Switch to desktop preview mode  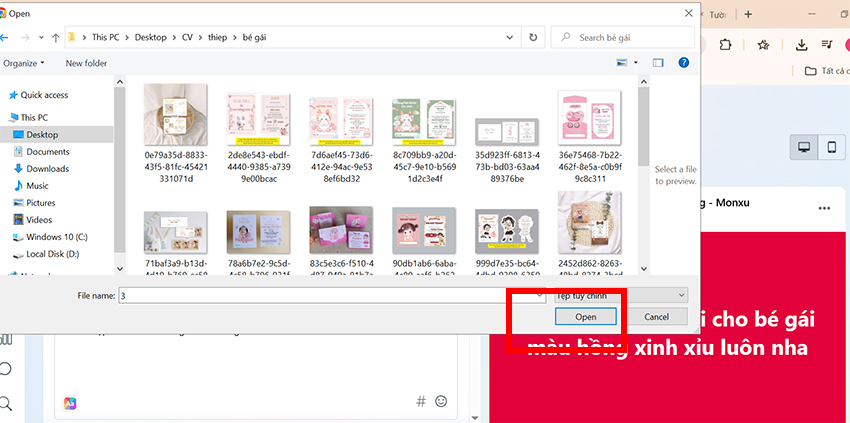[803, 148]
